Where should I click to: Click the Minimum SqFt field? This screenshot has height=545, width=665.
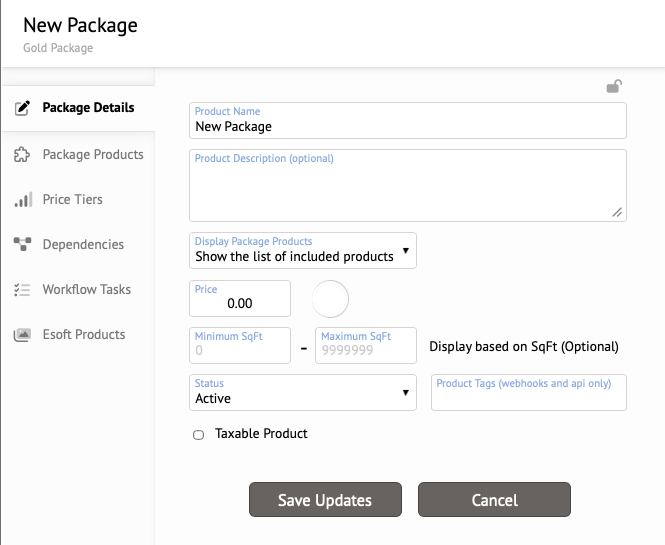point(240,345)
